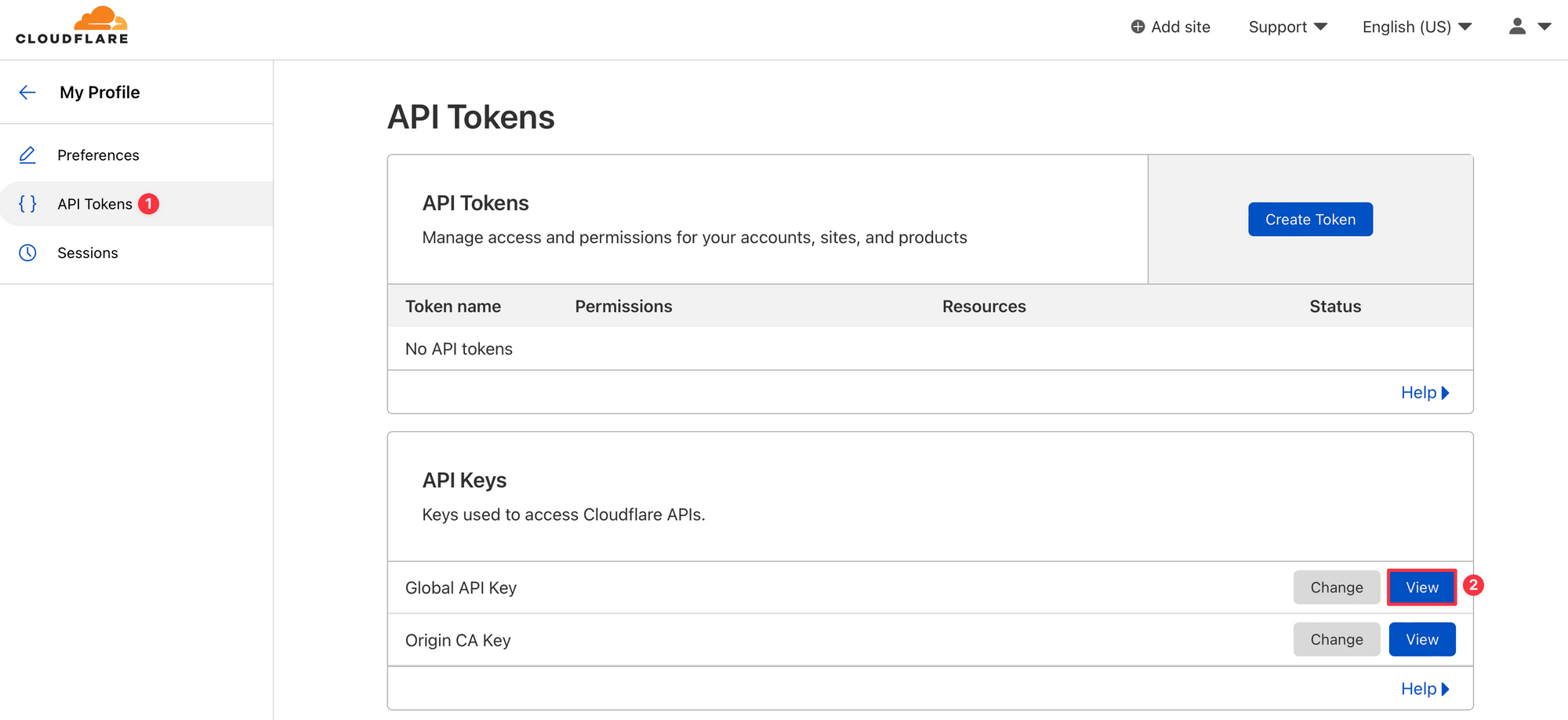The width and height of the screenshot is (1568, 720).
Task: Click 'Keys used to access Cloudflare APIs.' text
Action: [x=564, y=515]
